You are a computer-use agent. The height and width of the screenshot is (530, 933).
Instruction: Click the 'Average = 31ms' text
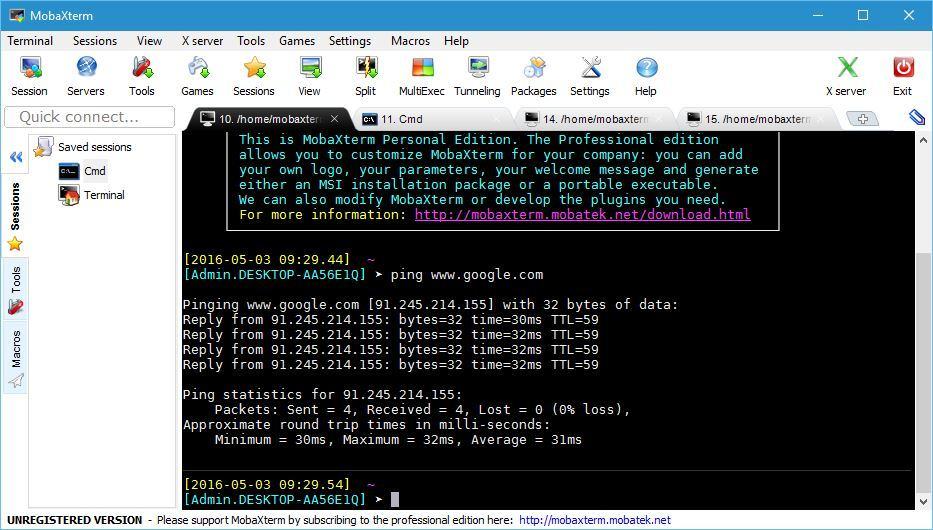tap(526, 440)
